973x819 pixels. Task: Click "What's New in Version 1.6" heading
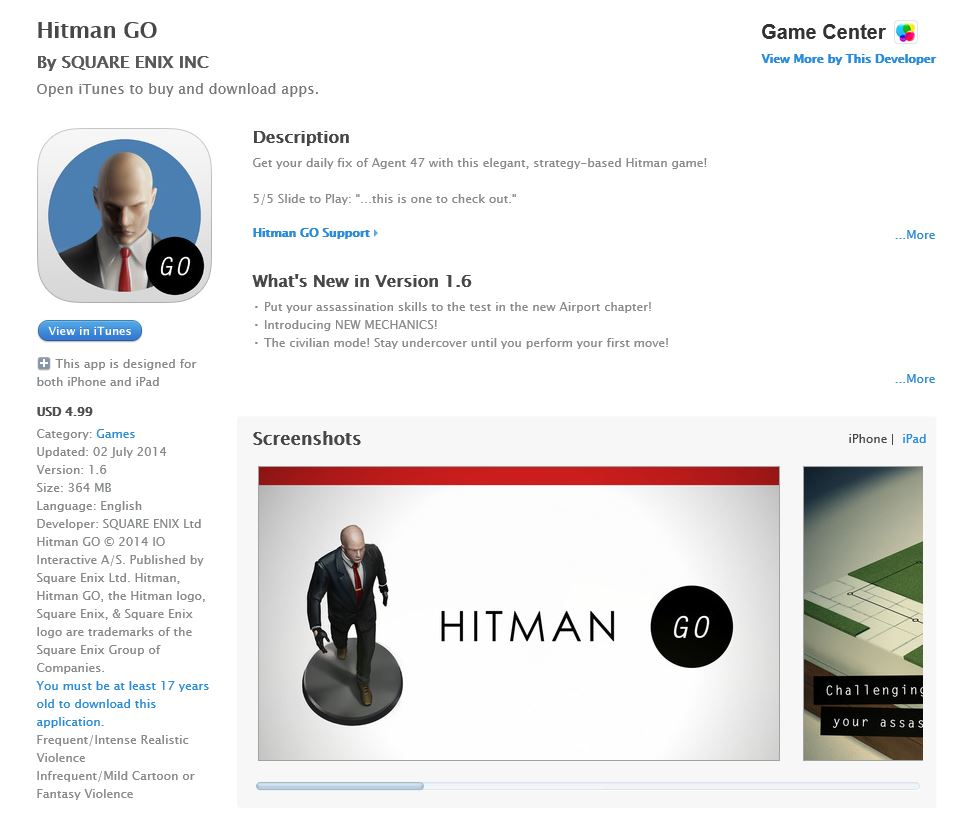(x=362, y=281)
